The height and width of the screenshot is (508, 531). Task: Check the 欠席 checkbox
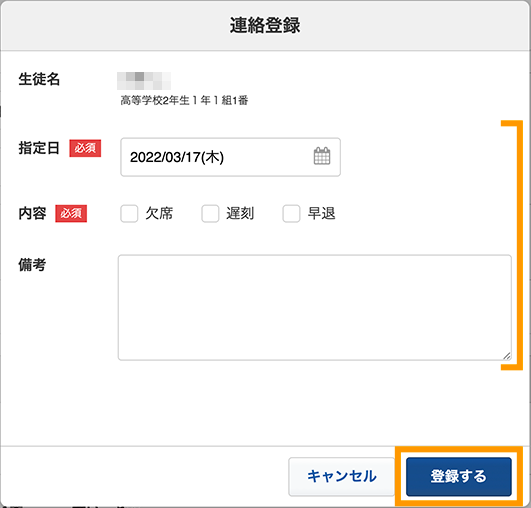(129, 213)
